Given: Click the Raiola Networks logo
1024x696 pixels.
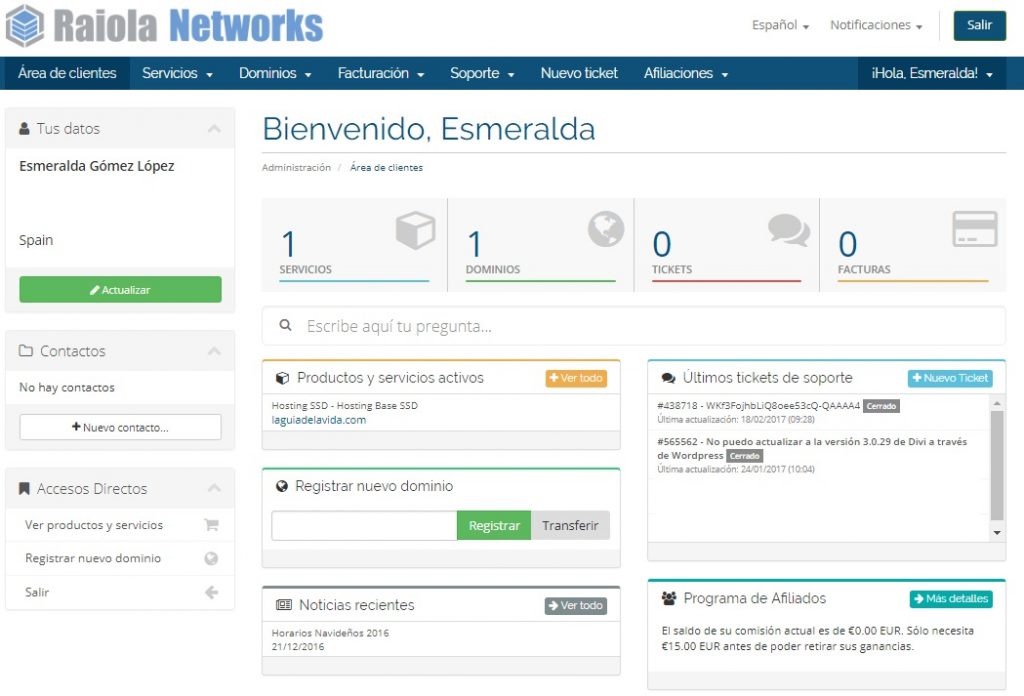Looking at the screenshot, I should click(164, 26).
